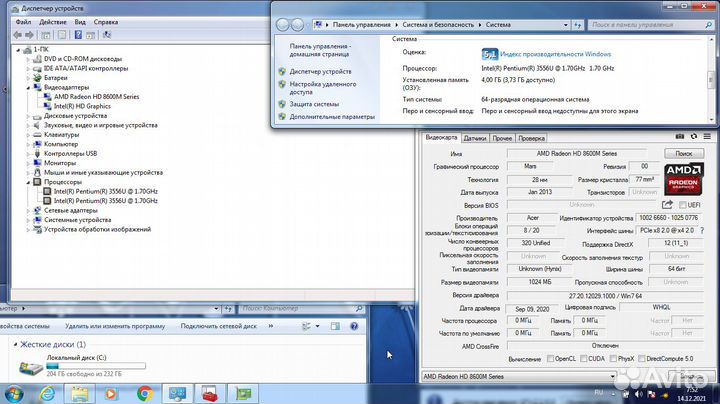This screenshot has height=404, width=720.
Task: Open Справка menu in Device Manager
Action: click(x=106, y=22)
